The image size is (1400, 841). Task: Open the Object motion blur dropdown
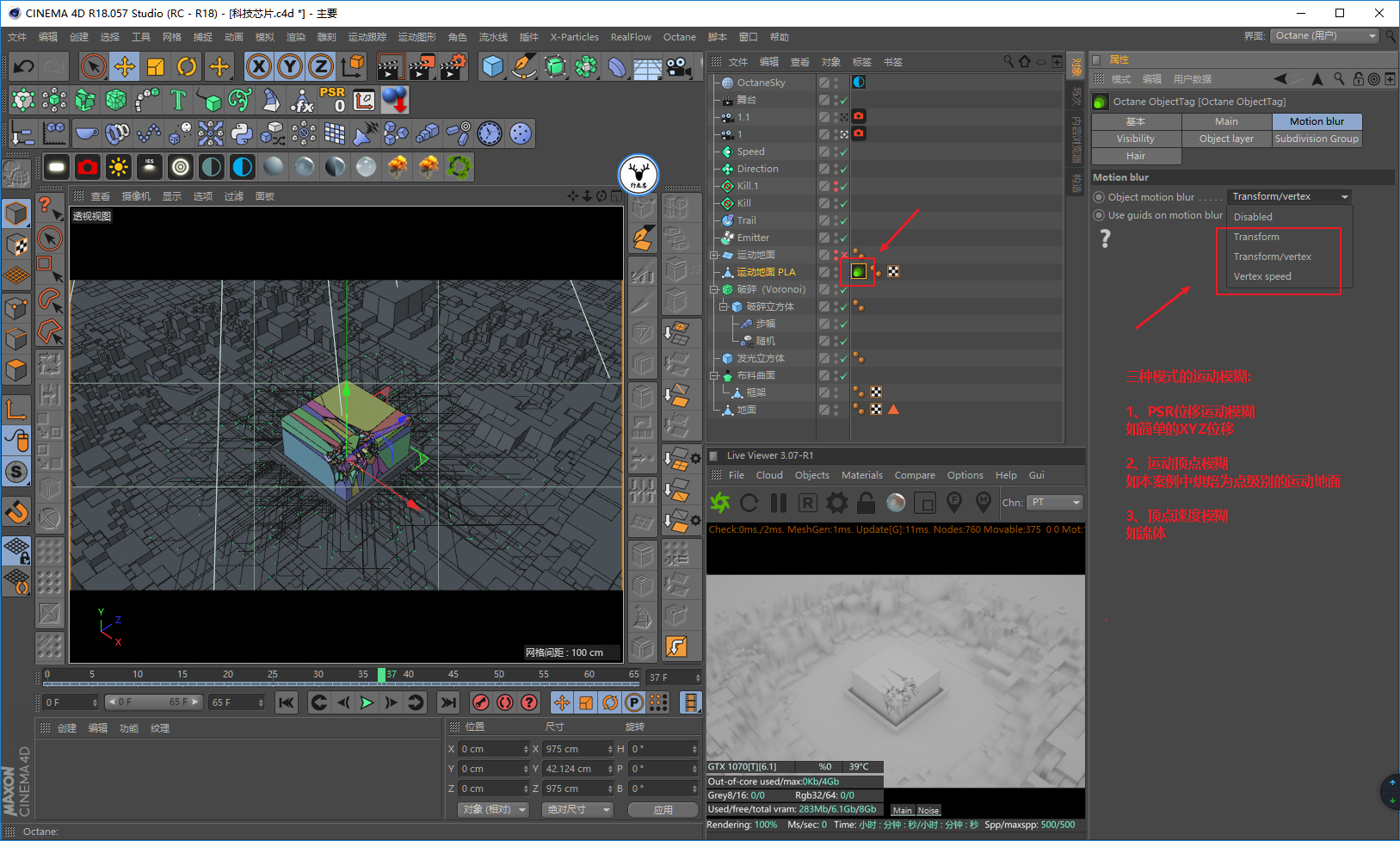1289,197
